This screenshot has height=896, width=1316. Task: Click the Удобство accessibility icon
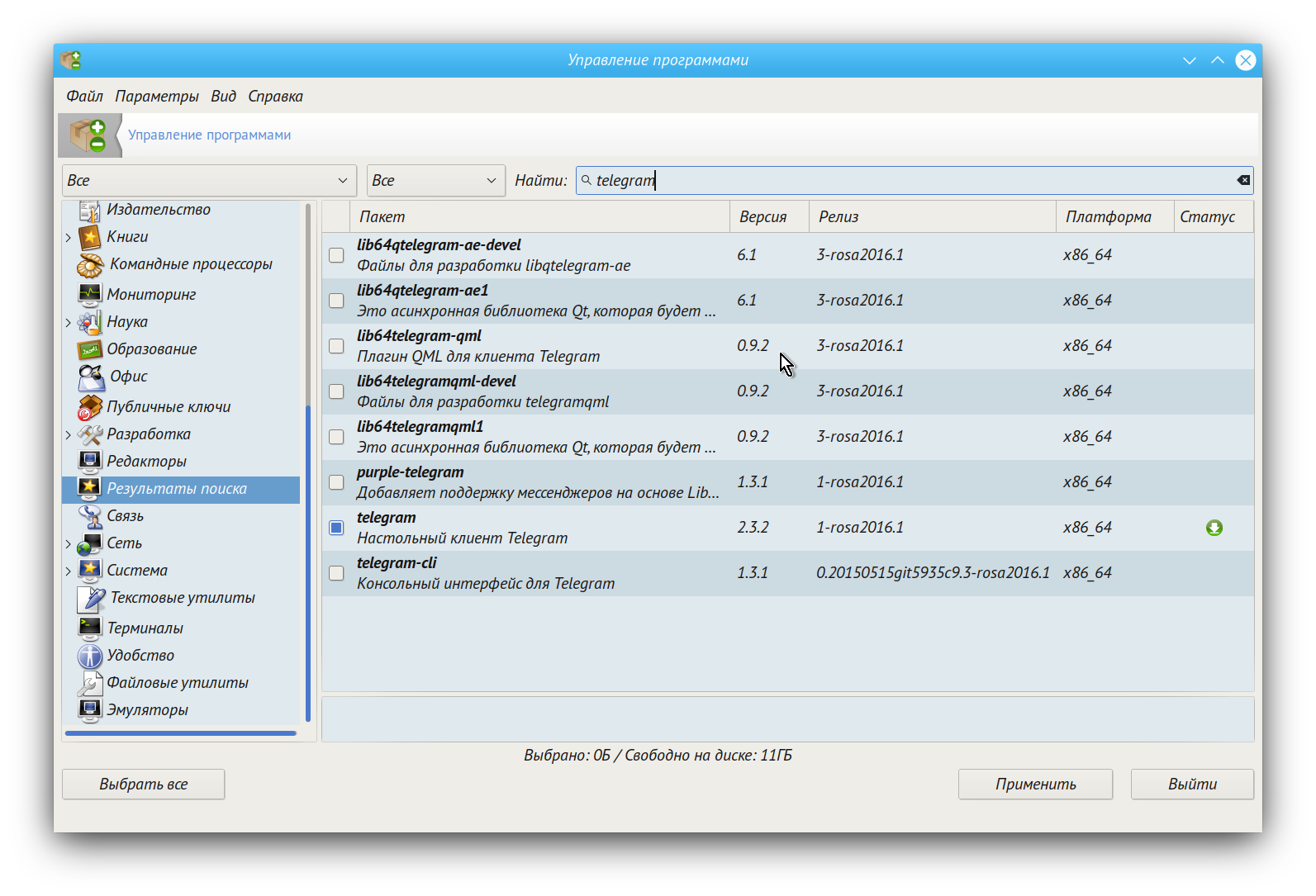89,656
